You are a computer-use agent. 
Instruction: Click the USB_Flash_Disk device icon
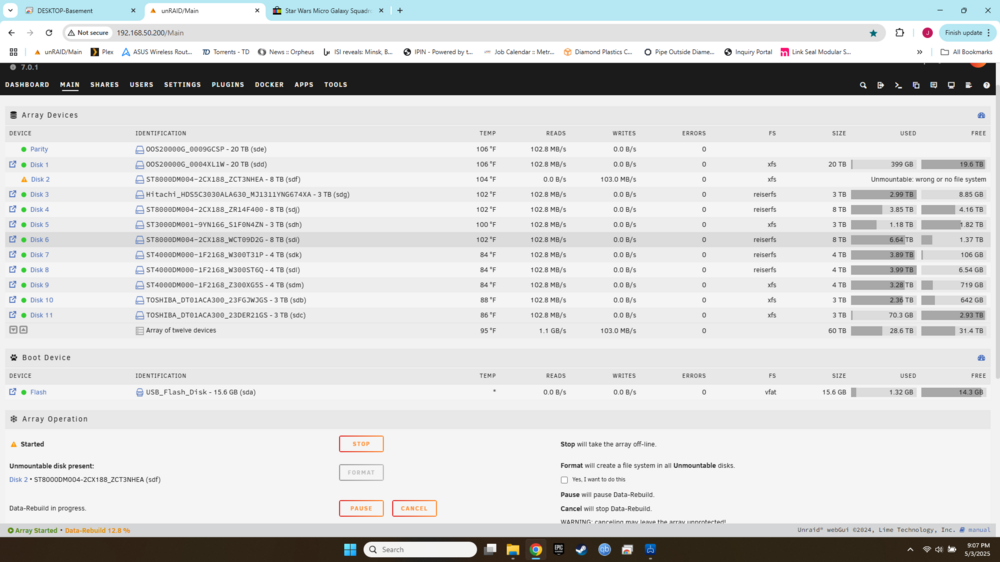click(x=140, y=392)
